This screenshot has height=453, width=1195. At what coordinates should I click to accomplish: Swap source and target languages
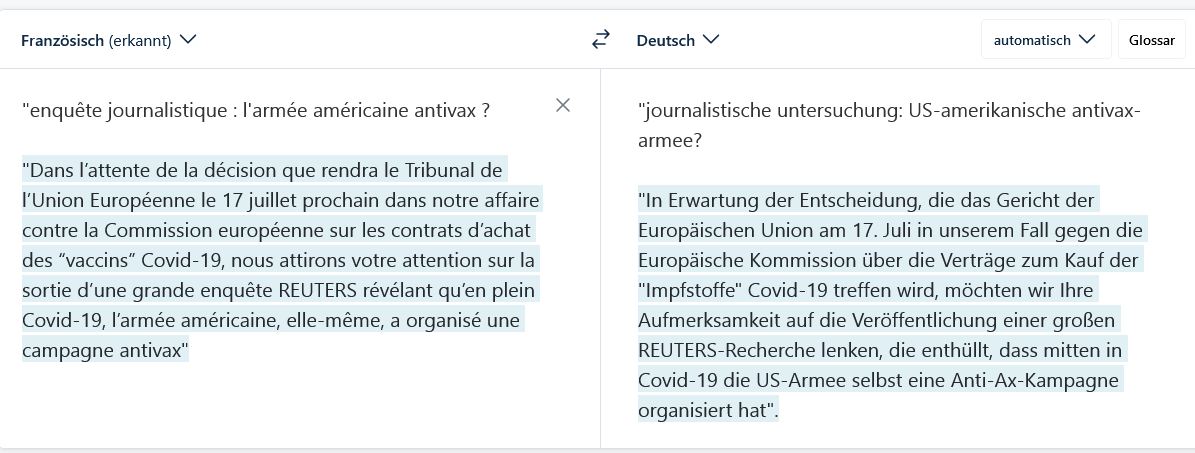coord(600,40)
